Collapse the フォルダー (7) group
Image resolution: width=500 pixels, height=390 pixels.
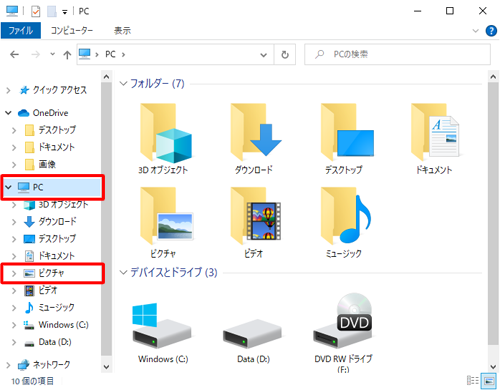point(123,83)
